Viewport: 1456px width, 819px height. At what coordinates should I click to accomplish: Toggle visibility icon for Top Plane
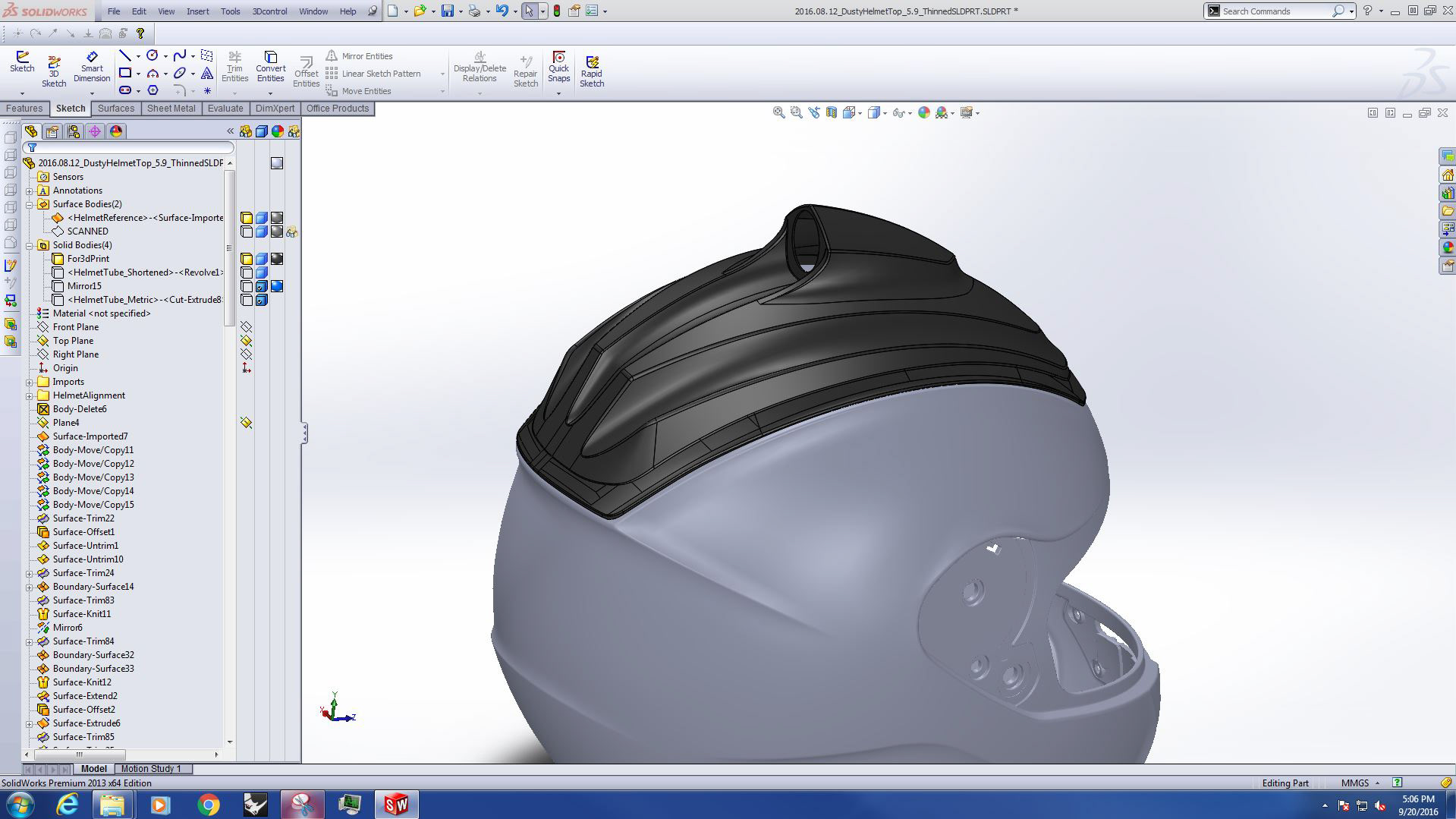[247, 341]
